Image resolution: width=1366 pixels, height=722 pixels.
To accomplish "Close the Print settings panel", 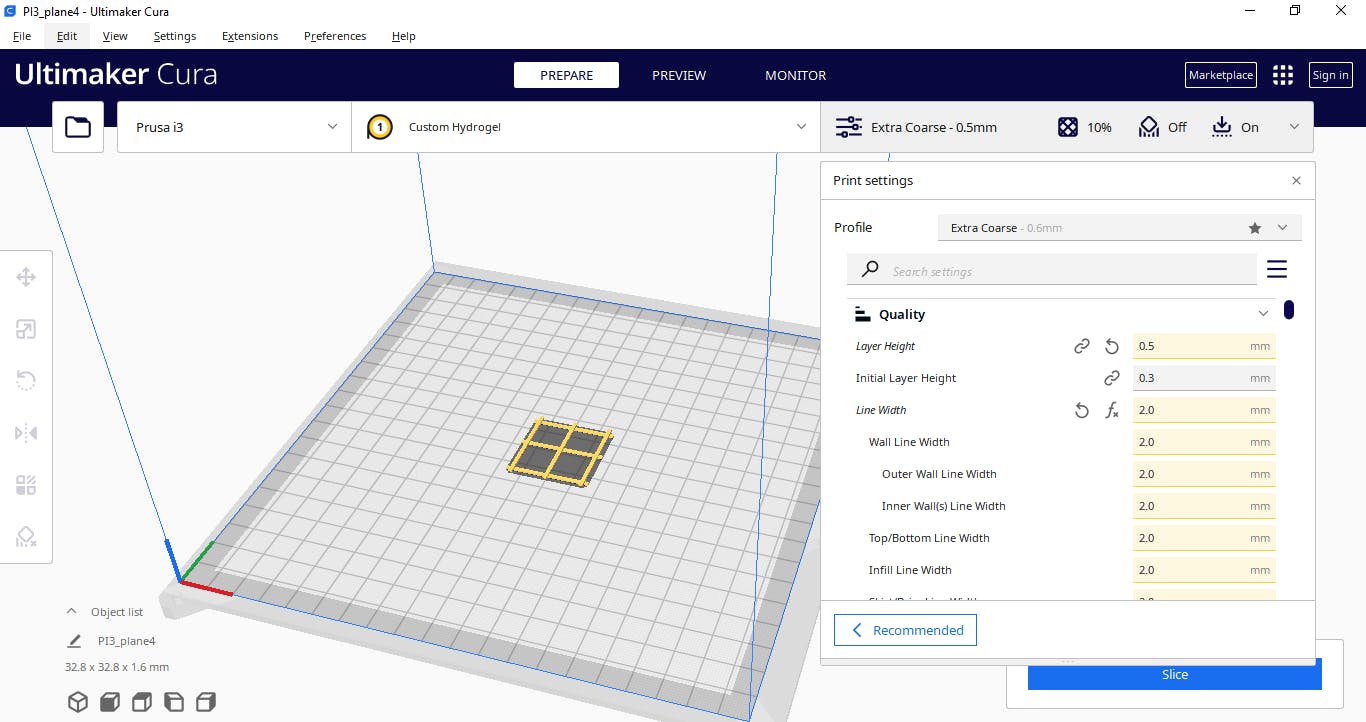I will point(1296,181).
